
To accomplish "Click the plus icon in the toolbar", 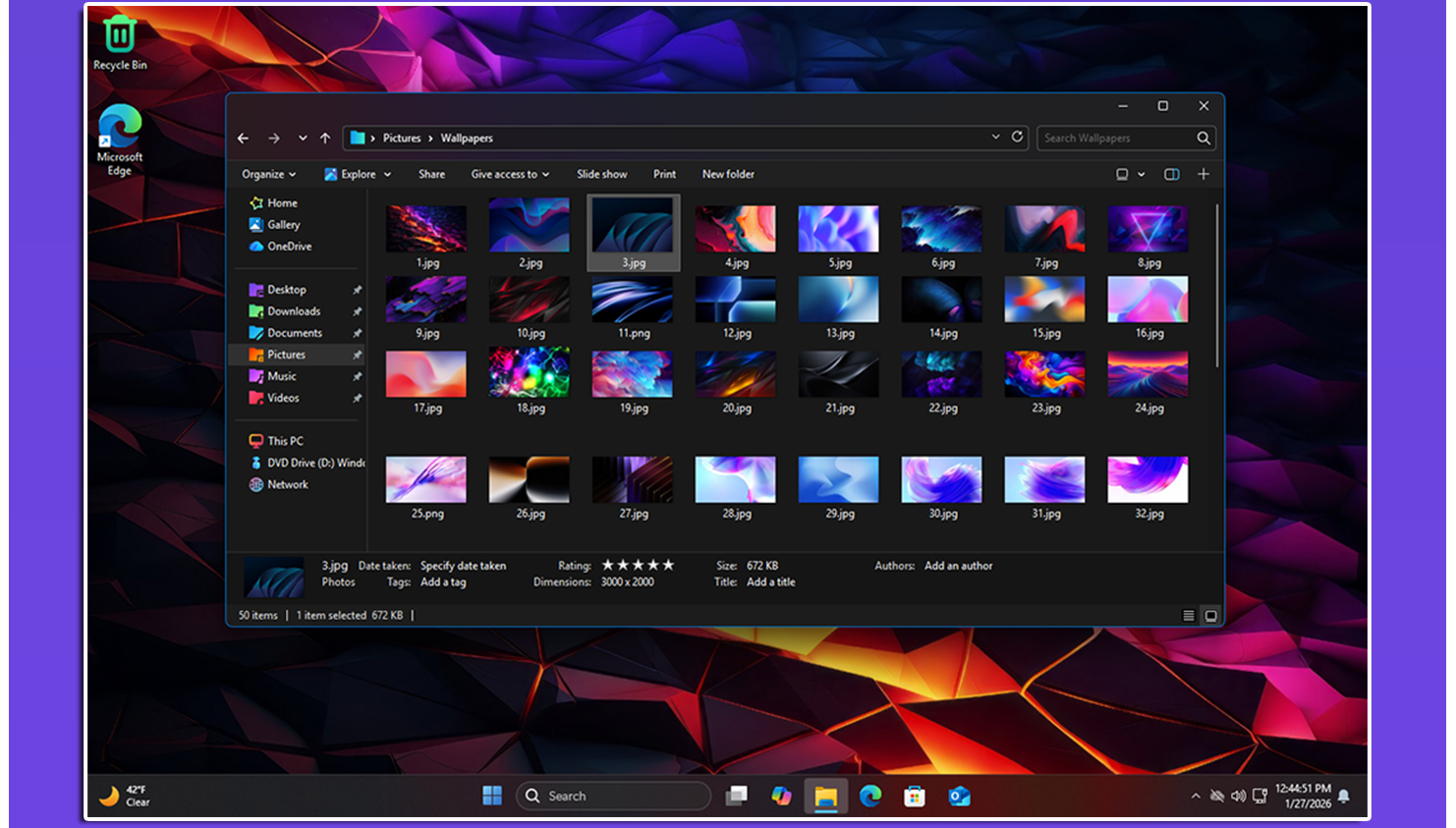I will (1204, 174).
